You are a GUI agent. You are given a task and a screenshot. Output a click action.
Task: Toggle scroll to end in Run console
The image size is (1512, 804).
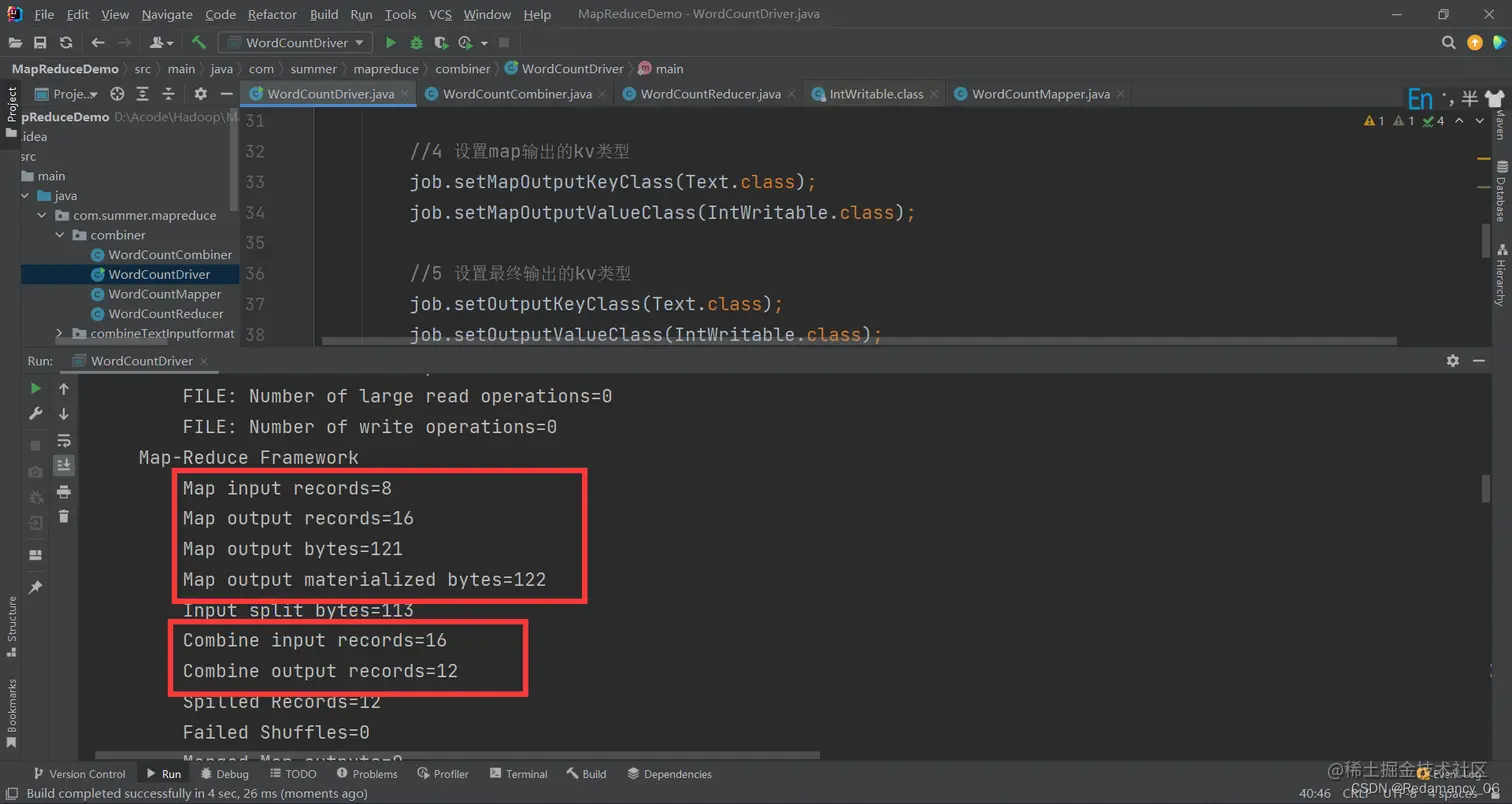point(64,465)
